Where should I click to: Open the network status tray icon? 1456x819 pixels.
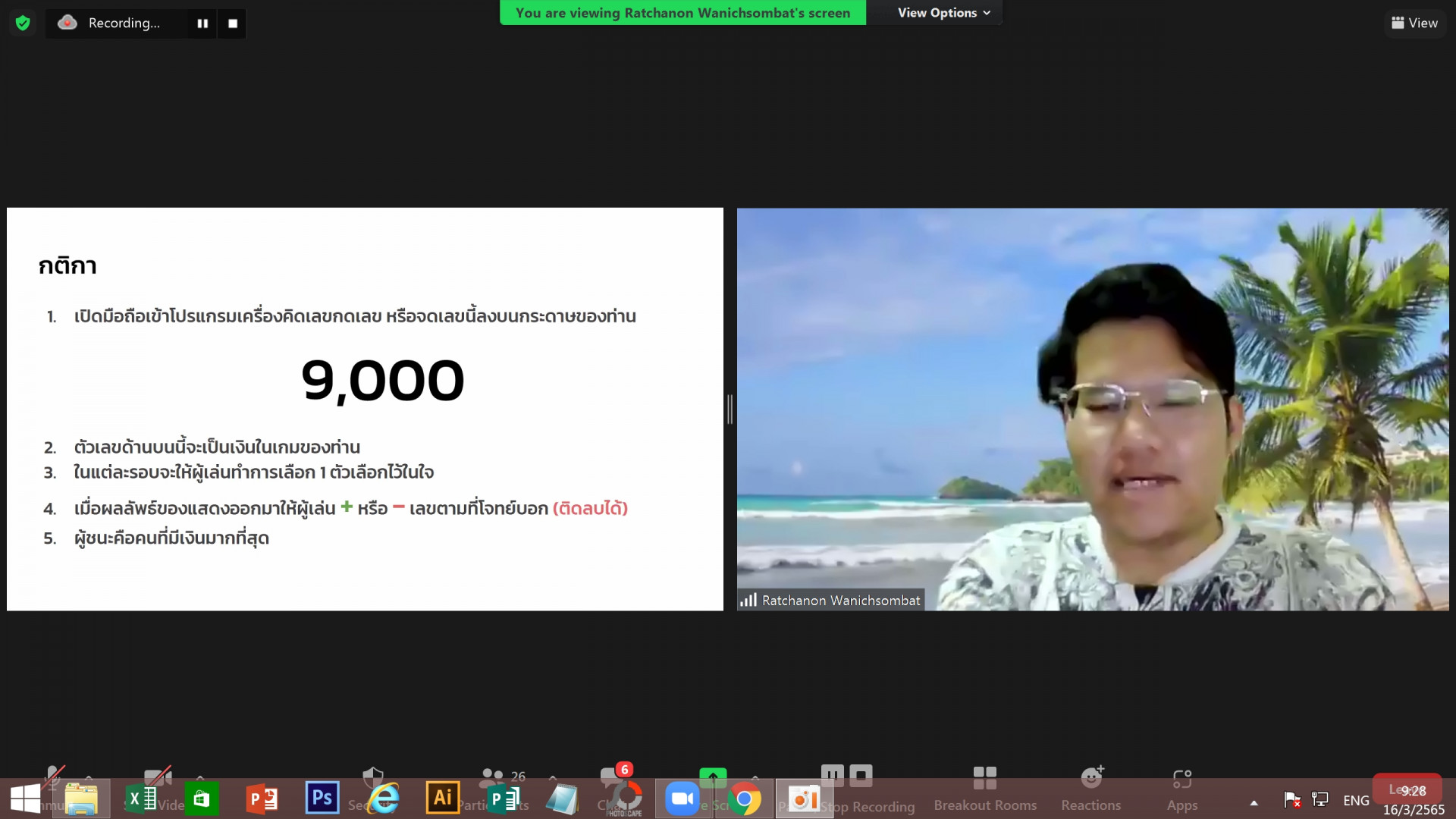1320,799
